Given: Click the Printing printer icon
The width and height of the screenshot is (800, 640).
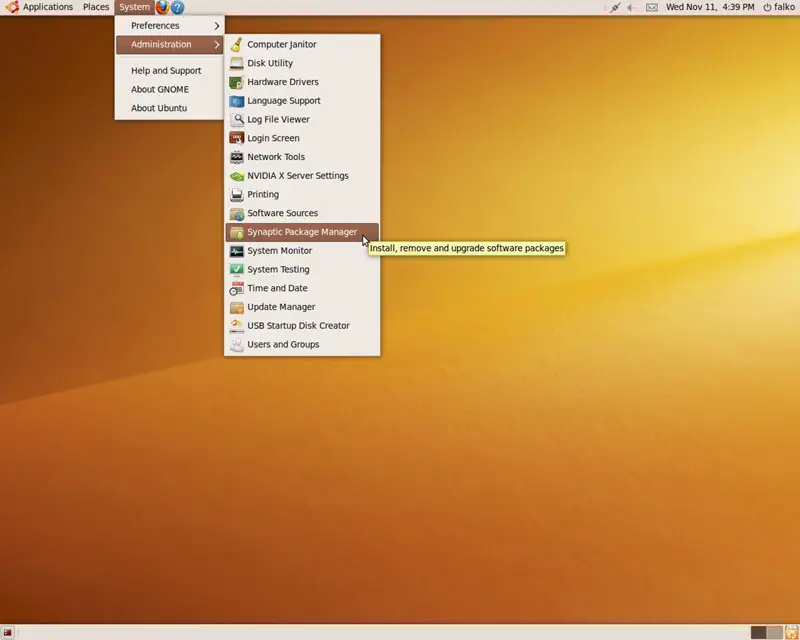Looking at the screenshot, I should coord(236,194).
